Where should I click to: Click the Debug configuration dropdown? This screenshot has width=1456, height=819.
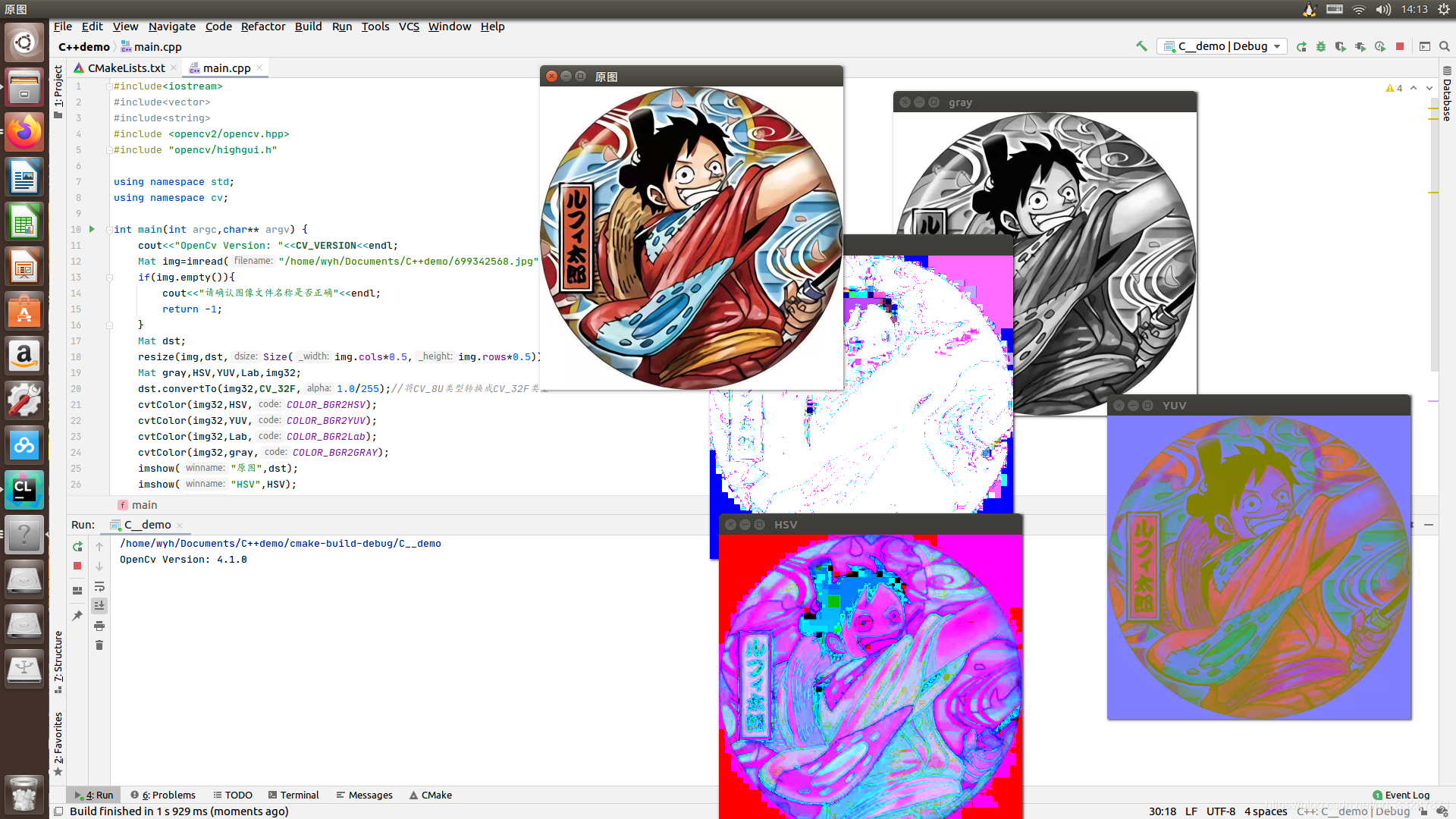[x=1222, y=46]
